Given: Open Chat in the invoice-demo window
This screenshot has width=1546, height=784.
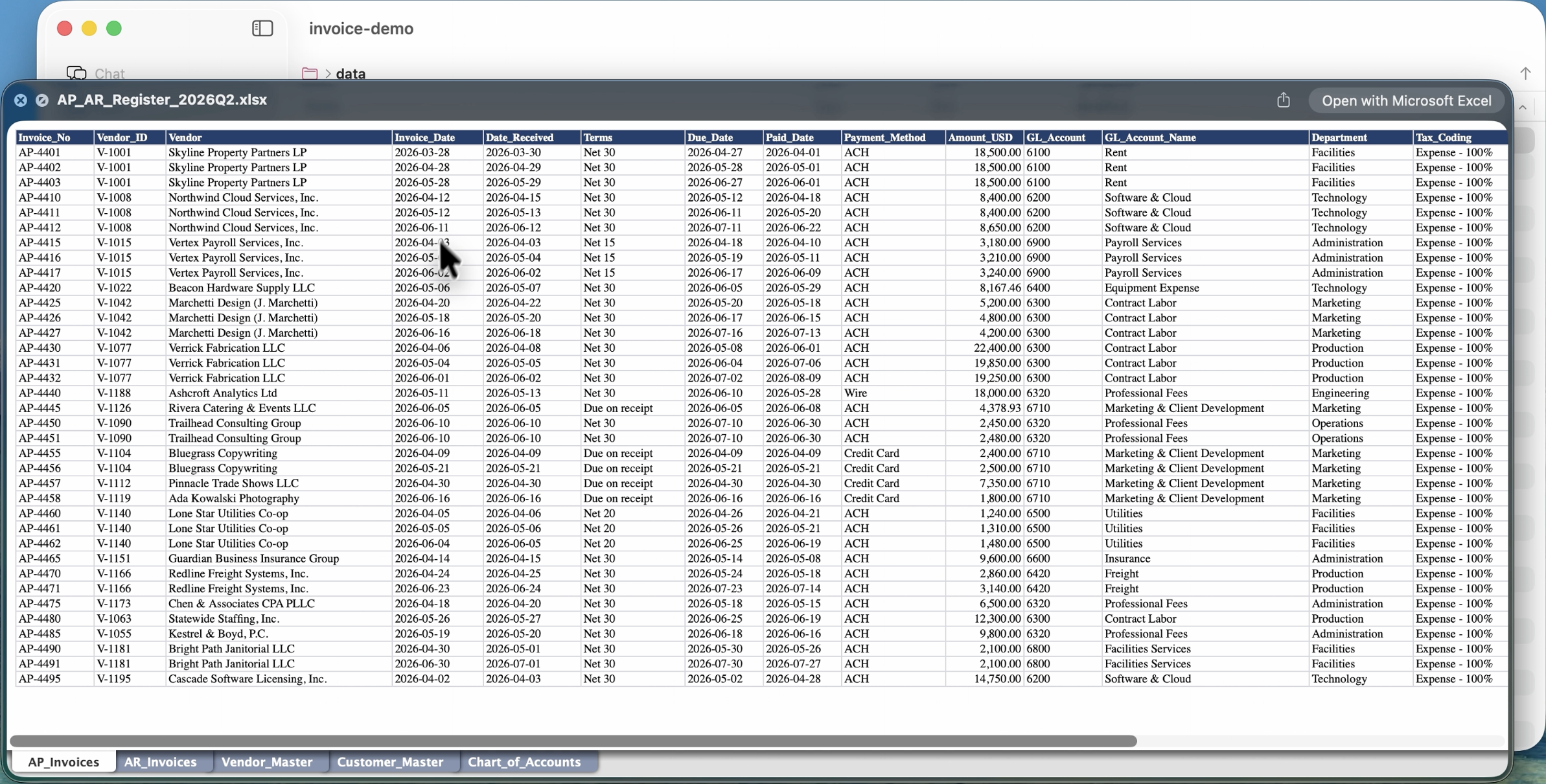Looking at the screenshot, I should [96, 73].
